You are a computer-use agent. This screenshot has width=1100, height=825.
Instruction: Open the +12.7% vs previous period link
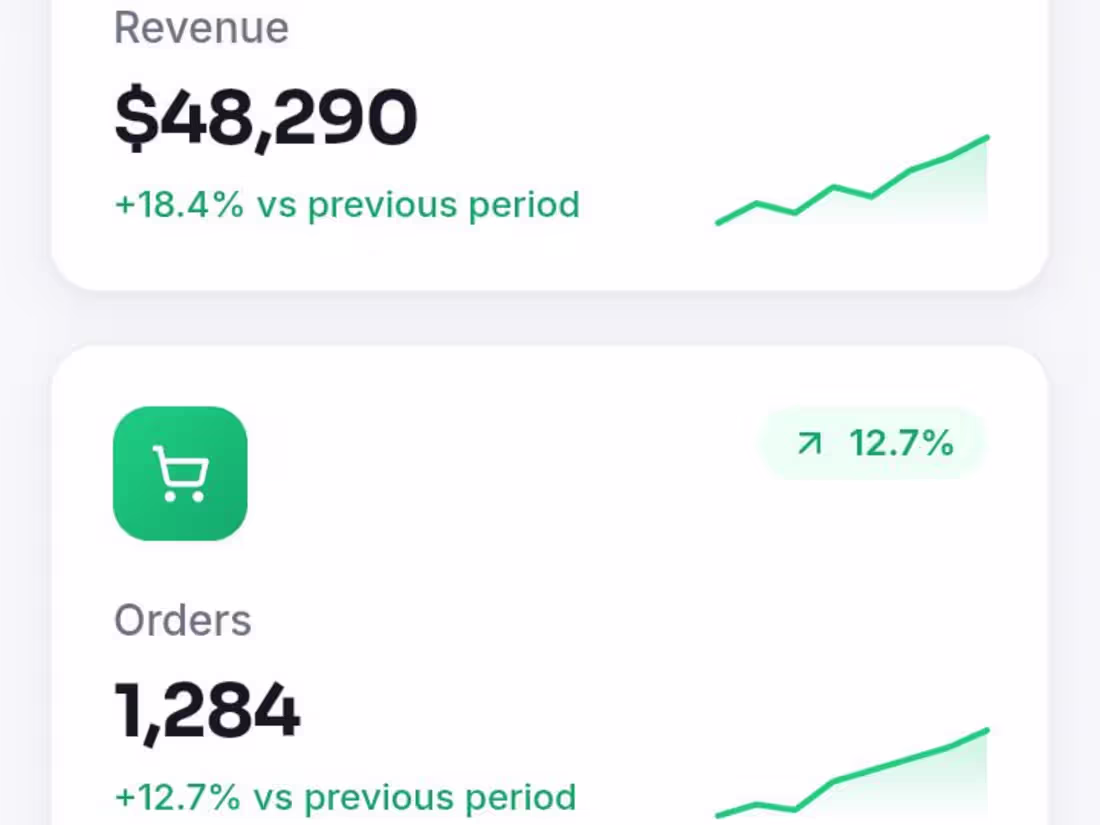(x=345, y=798)
